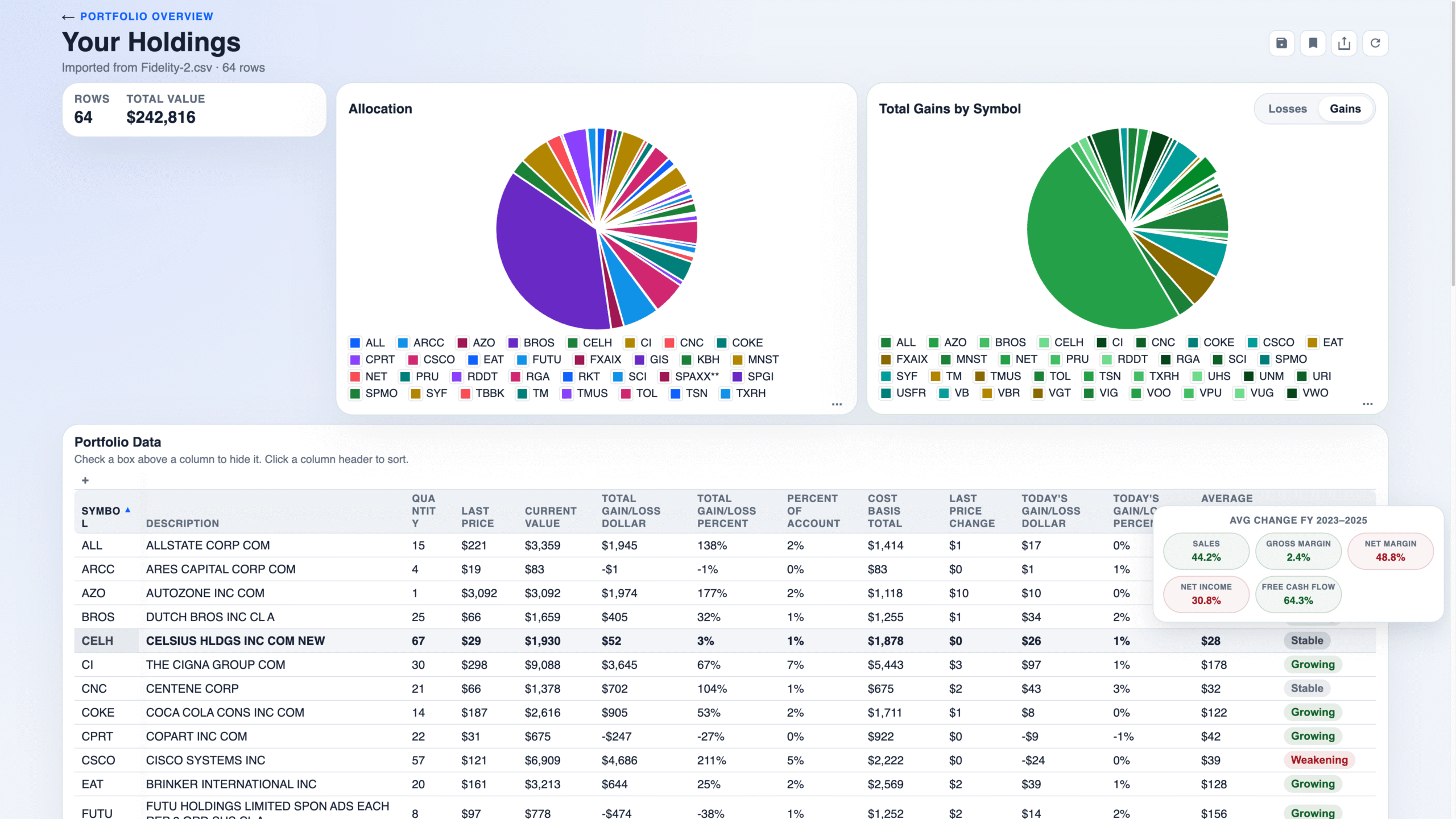Sort by Total Gain/Loss Percent header
The height and width of the screenshot is (819, 1456).
click(726, 511)
